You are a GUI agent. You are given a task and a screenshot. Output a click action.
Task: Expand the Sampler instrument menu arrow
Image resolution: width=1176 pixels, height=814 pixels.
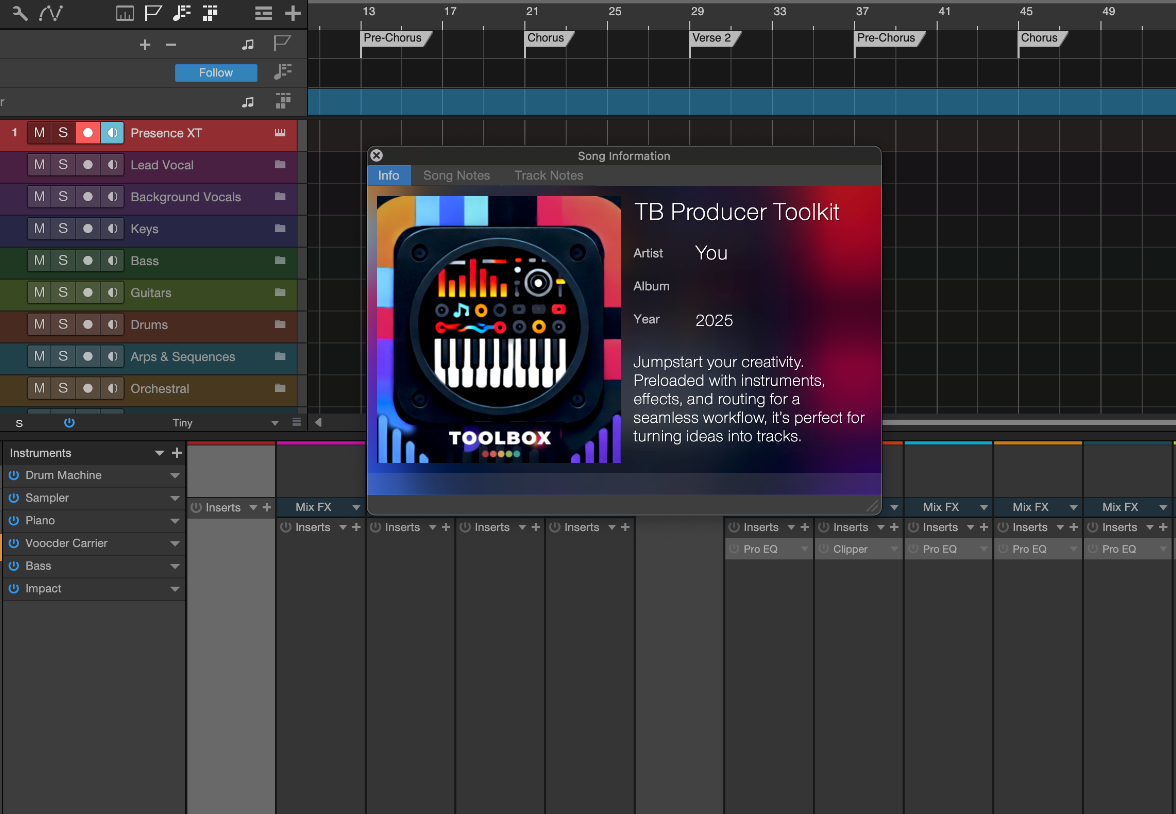point(175,498)
